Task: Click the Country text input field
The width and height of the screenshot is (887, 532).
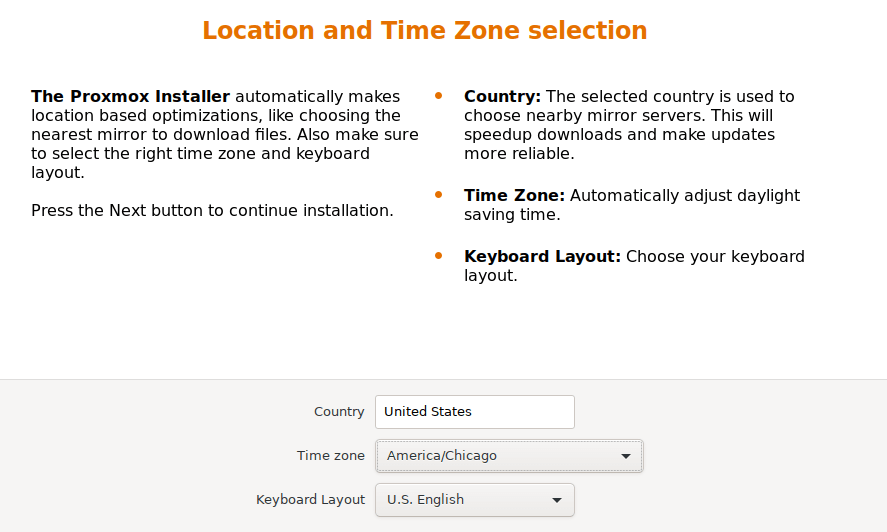Action: coord(474,412)
